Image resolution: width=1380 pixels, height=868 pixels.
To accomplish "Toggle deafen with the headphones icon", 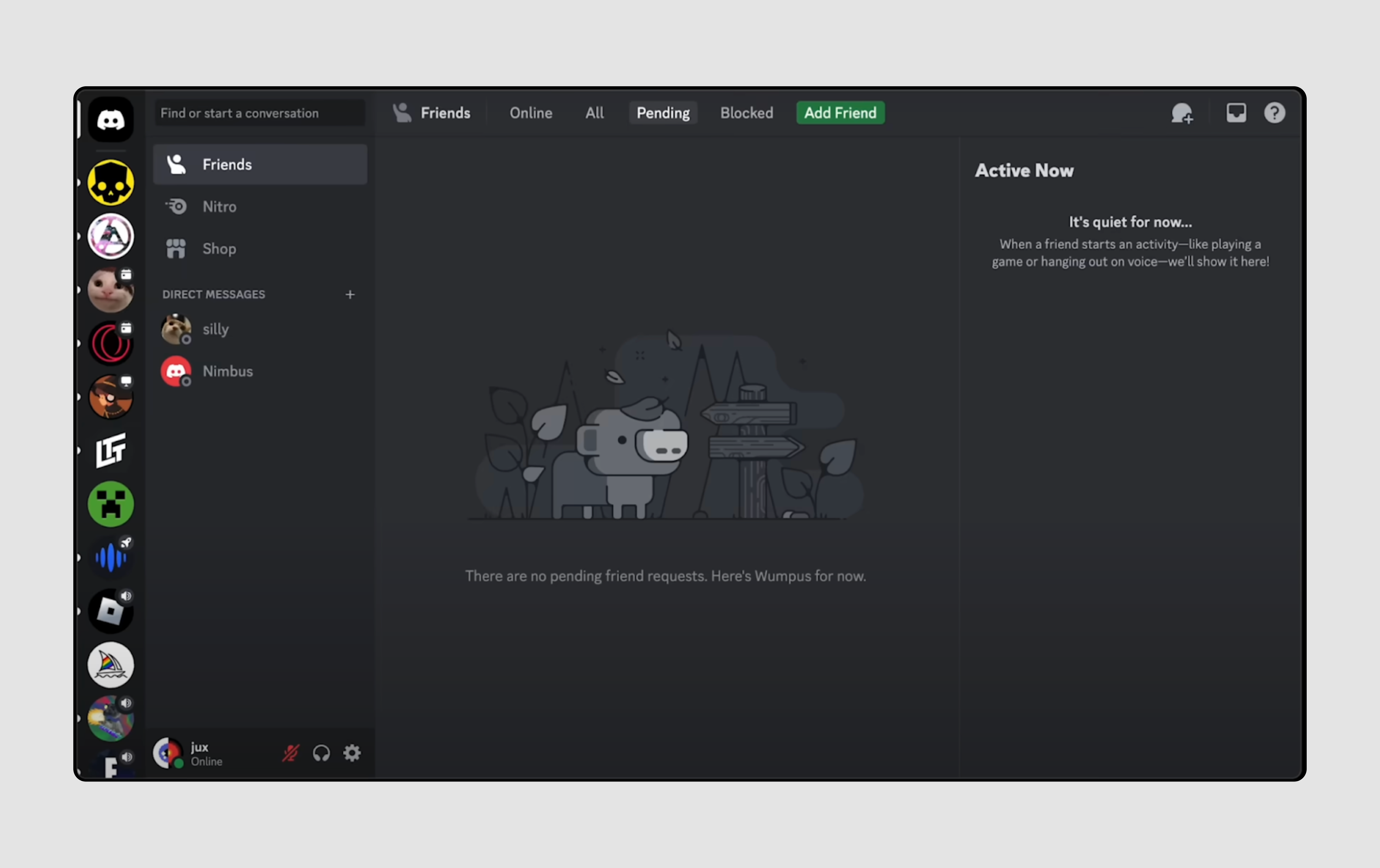I will [x=322, y=753].
